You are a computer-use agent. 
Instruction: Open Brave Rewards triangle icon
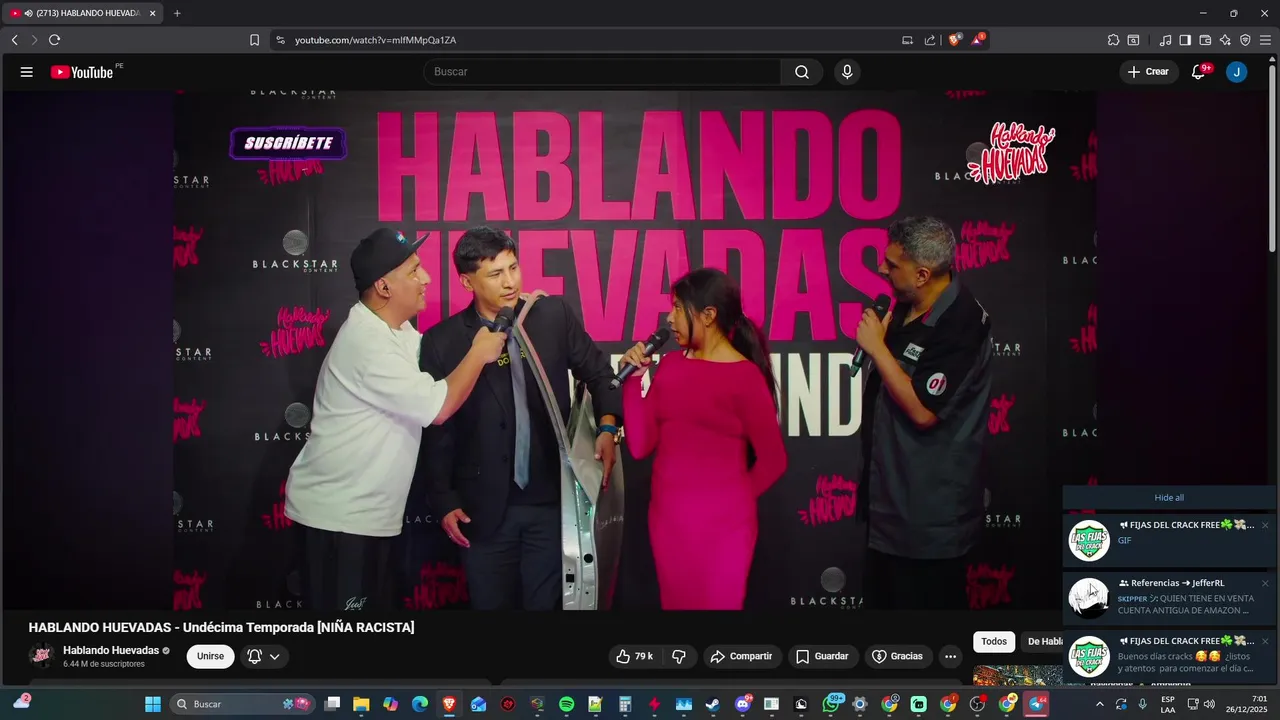(x=978, y=40)
